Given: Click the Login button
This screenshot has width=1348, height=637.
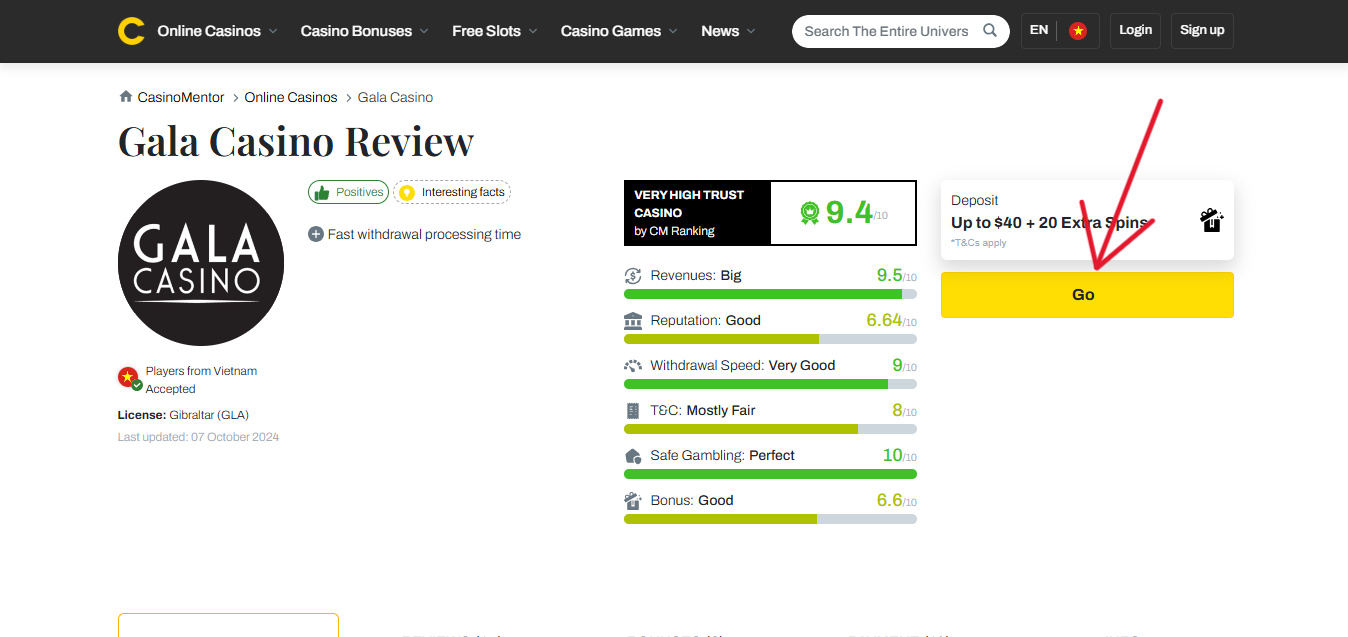Looking at the screenshot, I should tap(1135, 31).
